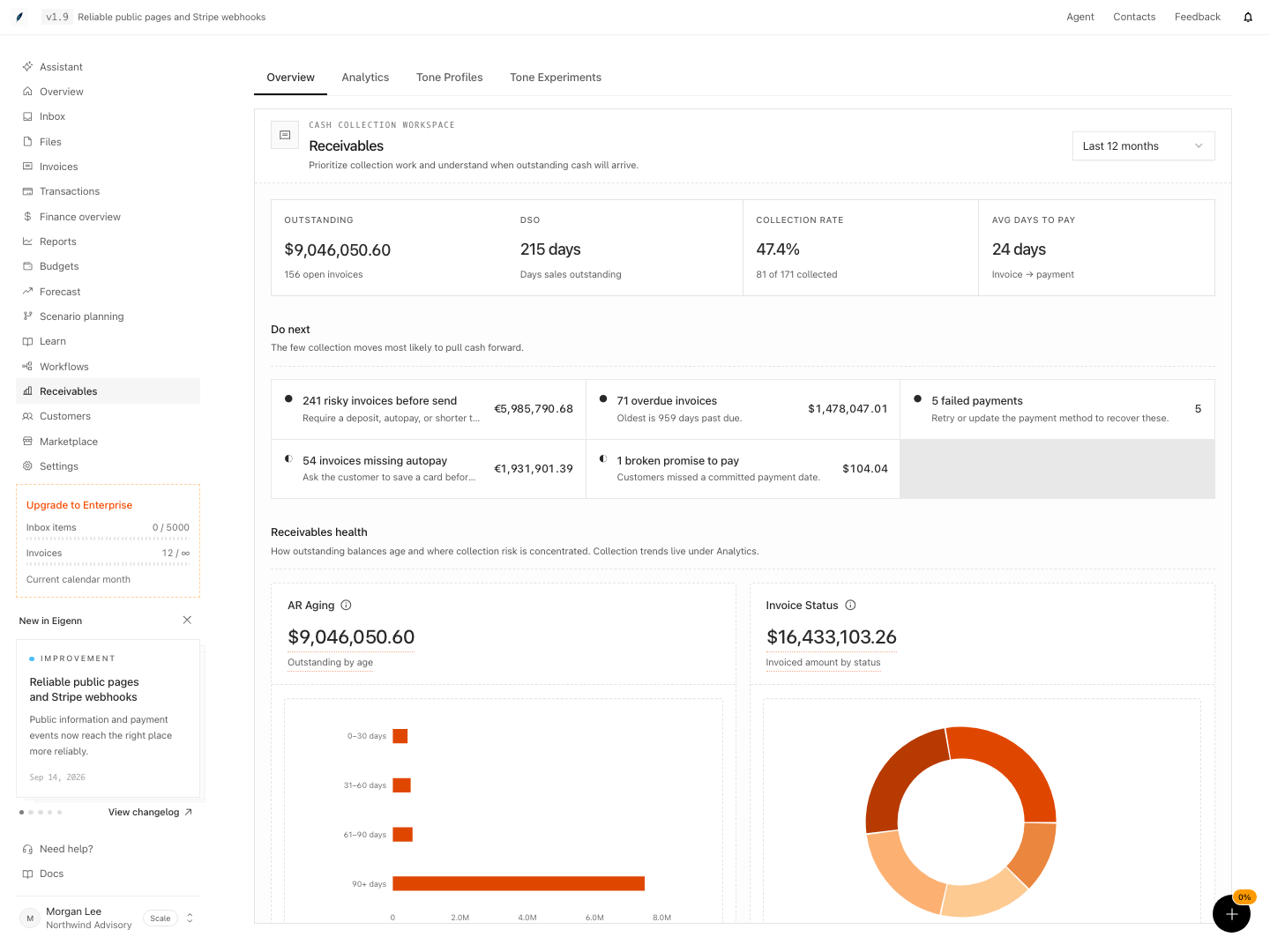
Task: Select the Tone Profiles tab
Action: pos(450,78)
